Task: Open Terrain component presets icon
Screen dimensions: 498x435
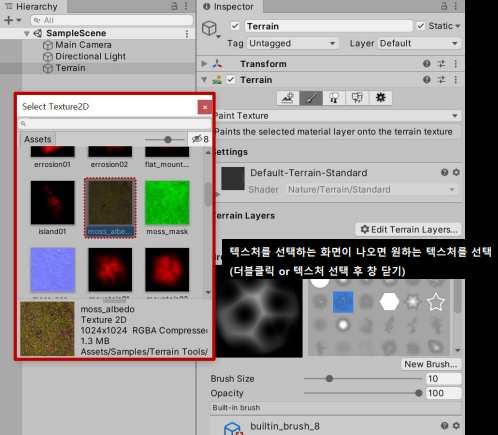Action: tap(441, 80)
